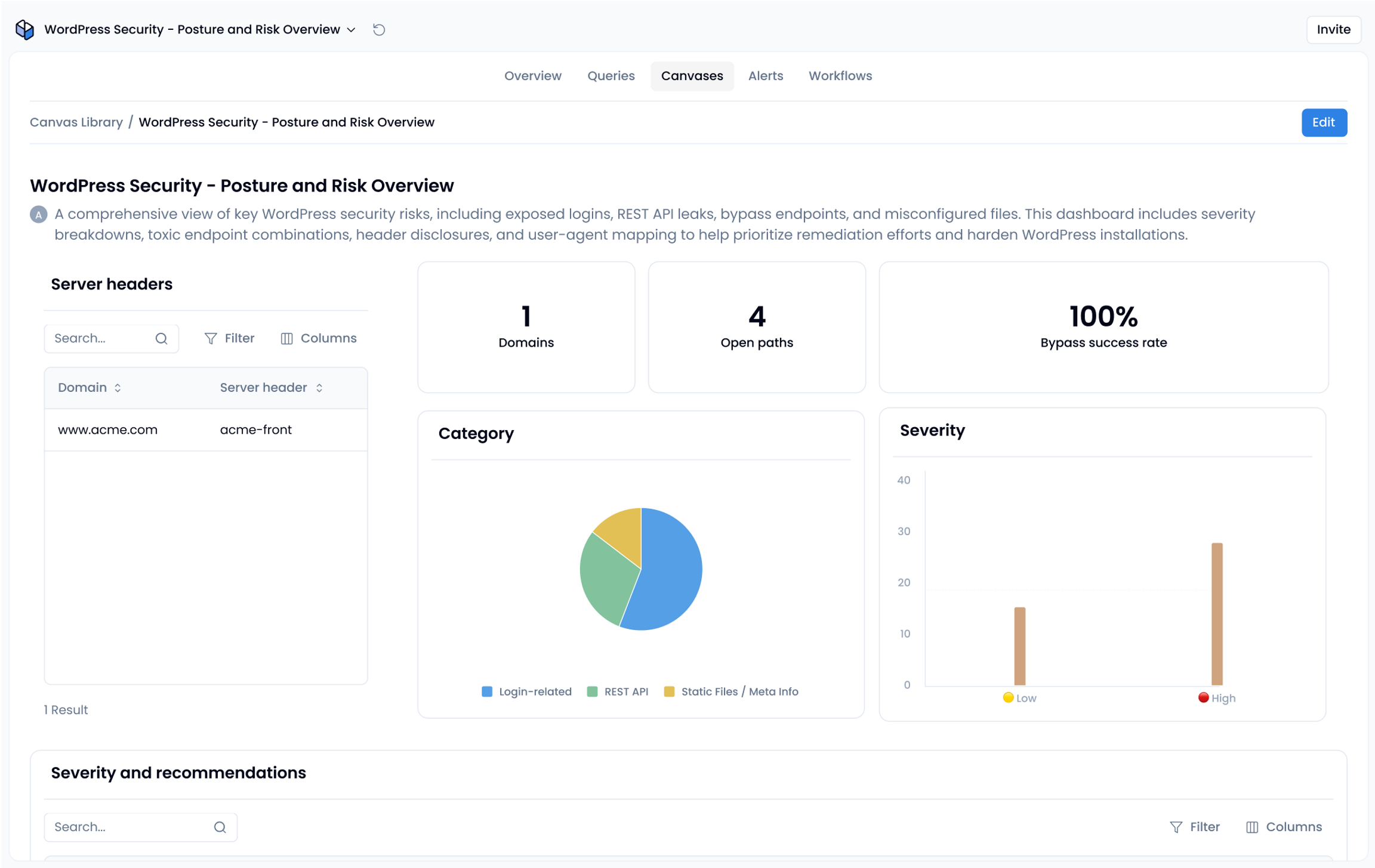Expand the canvas title dropdown chevron

pyautogui.click(x=352, y=30)
